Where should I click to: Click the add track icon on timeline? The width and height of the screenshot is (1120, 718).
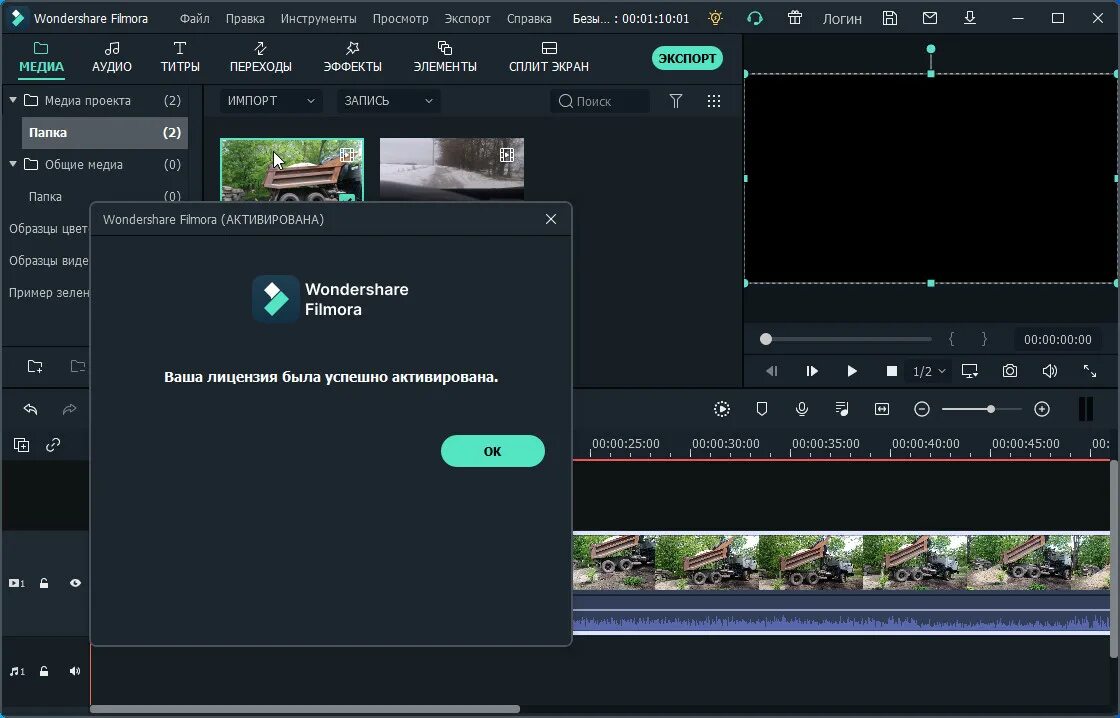pyautogui.click(x=21, y=445)
